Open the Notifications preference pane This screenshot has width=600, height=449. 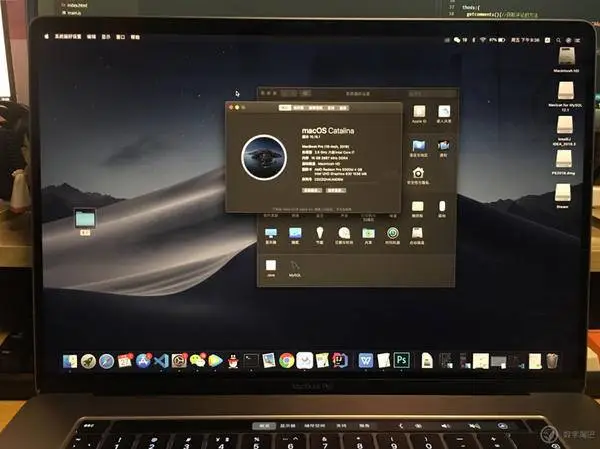[x=443, y=148]
